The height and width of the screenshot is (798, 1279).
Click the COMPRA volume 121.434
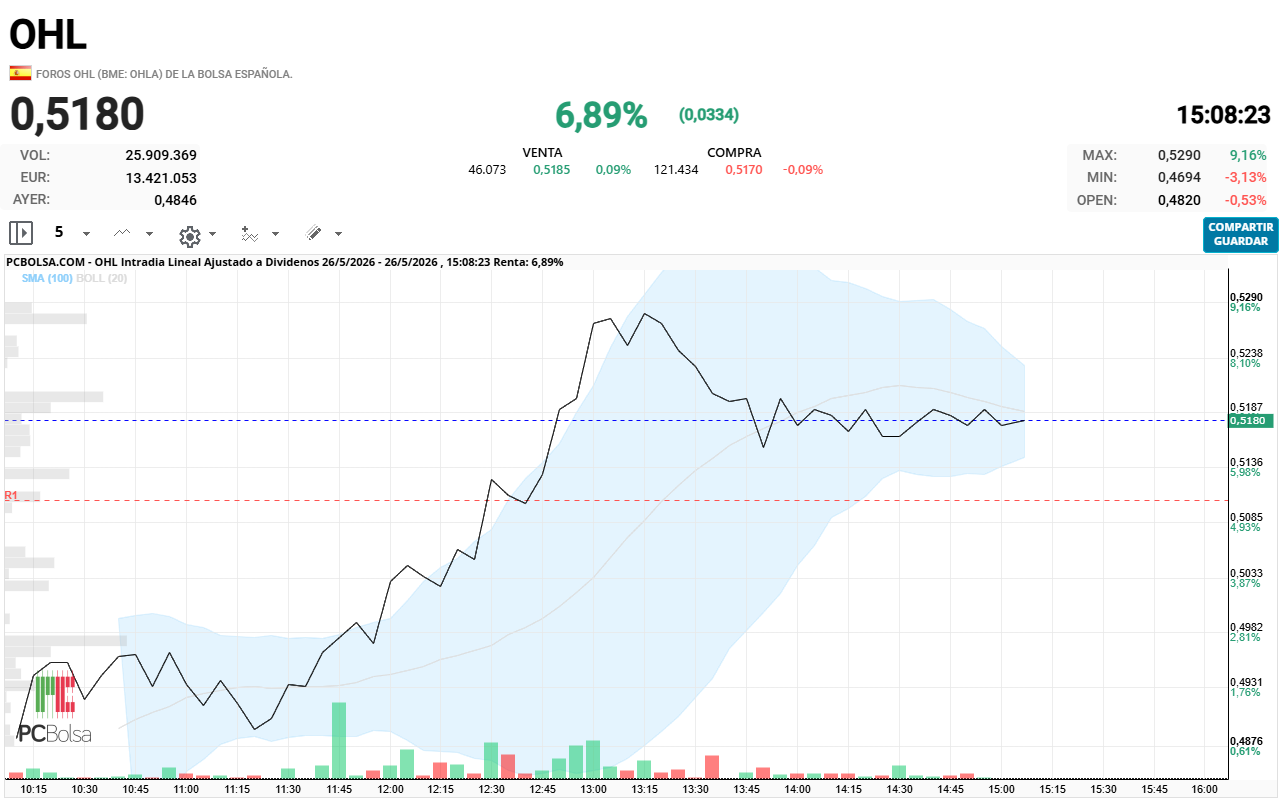(x=676, y=170)
